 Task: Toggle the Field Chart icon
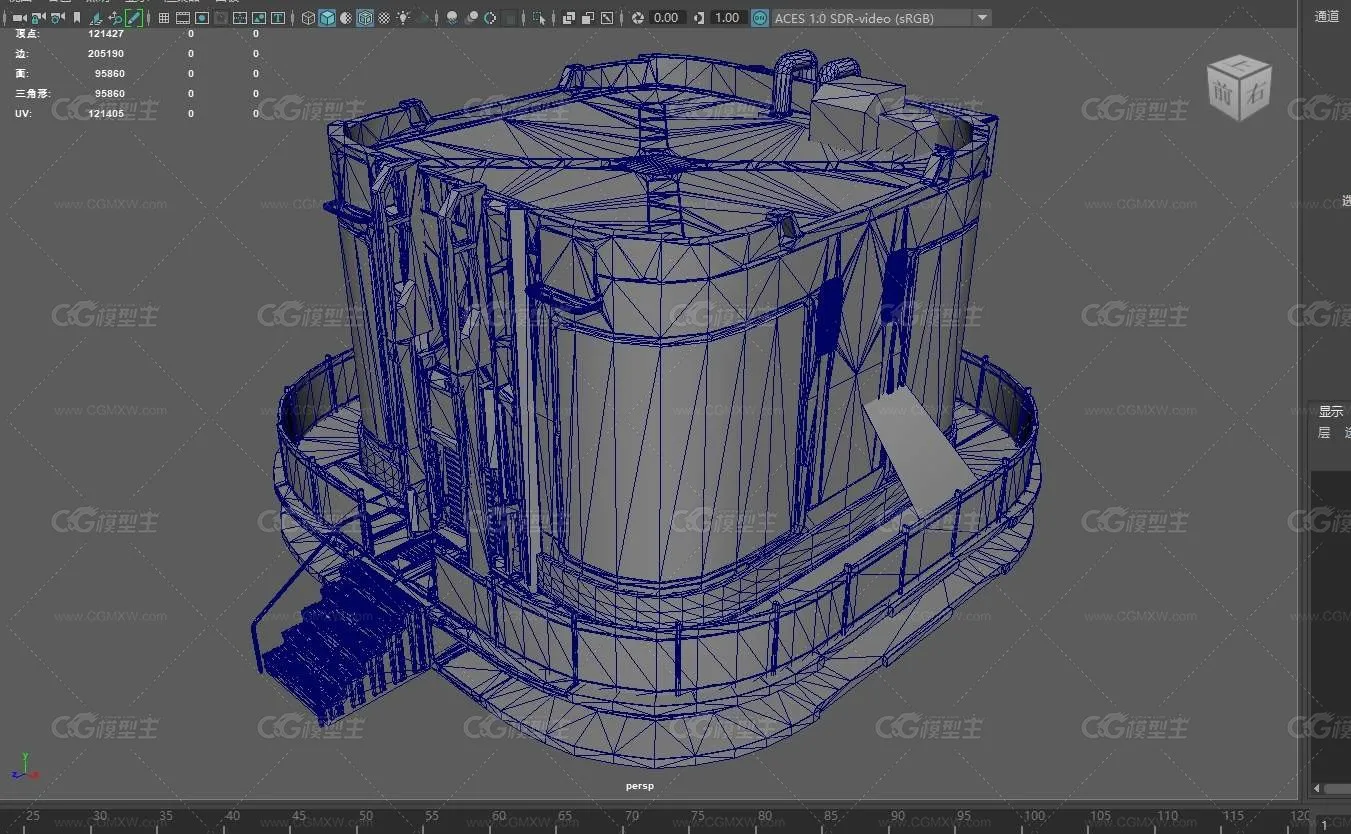(240, 18)
